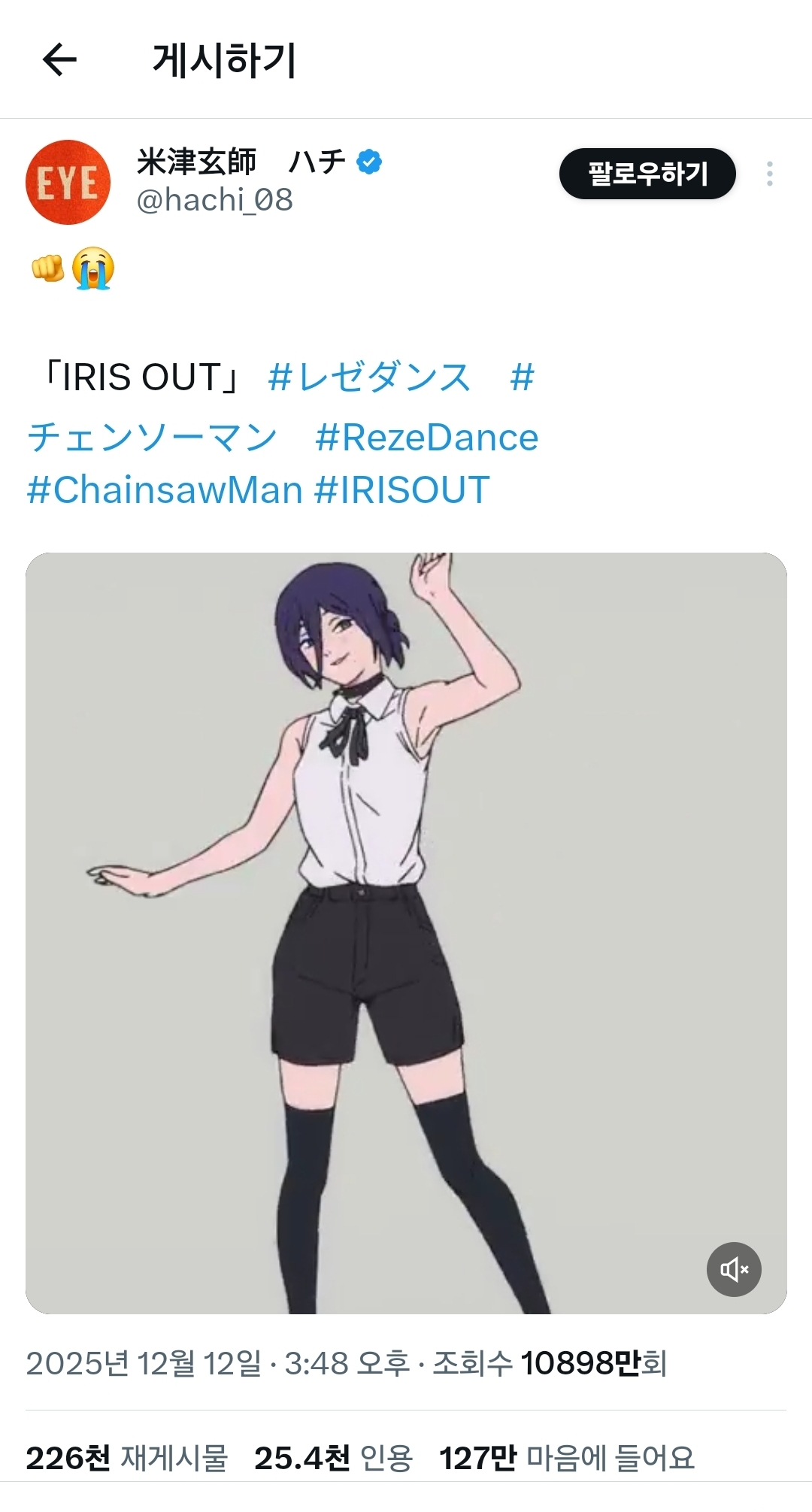Image resolution: width=812 pixels, height=1512 pixels.
Task: Open the EYE profile avatar
Action: pos(68,182)
